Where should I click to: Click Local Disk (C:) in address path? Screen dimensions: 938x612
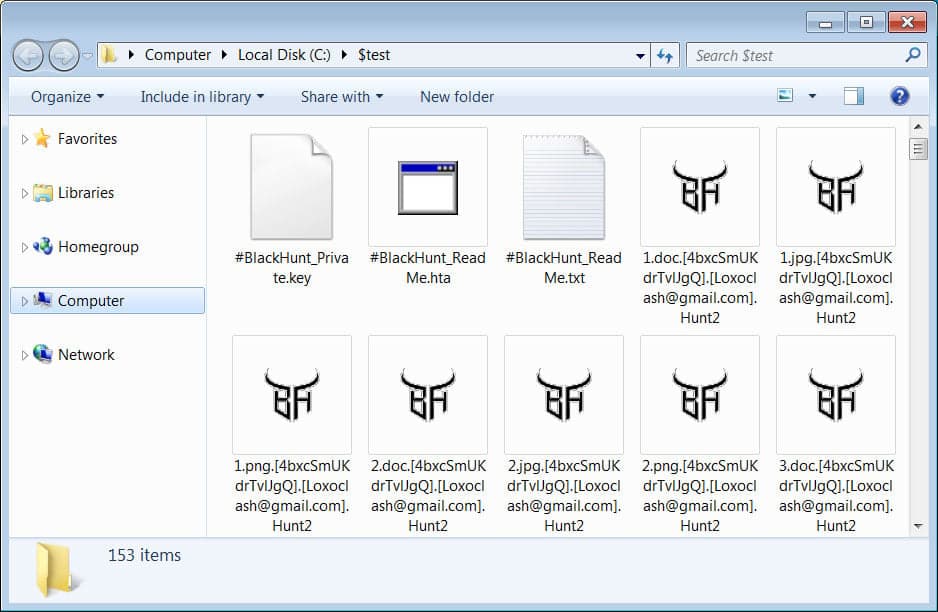click(x=284, y=55)
